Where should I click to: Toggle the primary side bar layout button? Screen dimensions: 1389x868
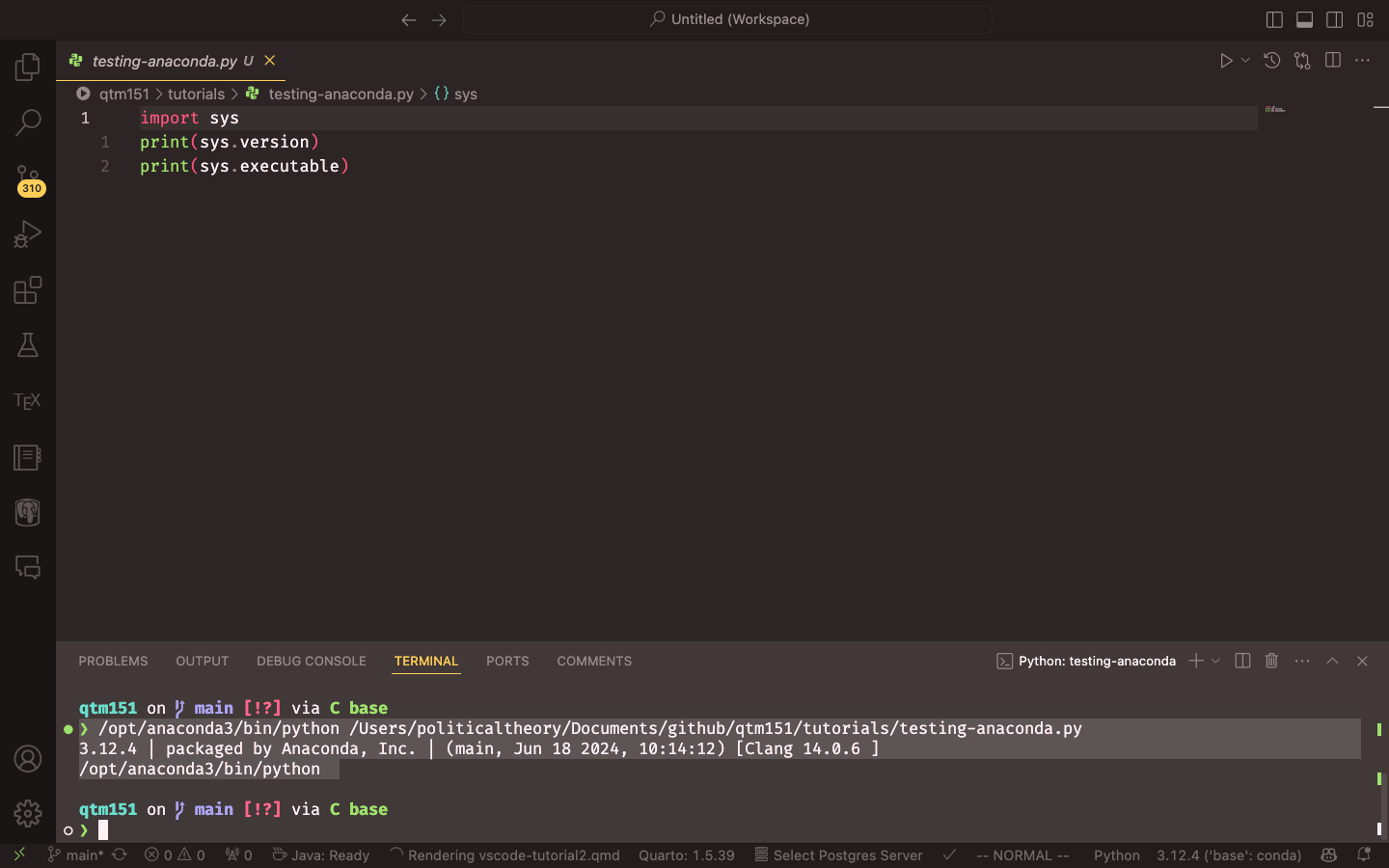(x=1274, y=19)
